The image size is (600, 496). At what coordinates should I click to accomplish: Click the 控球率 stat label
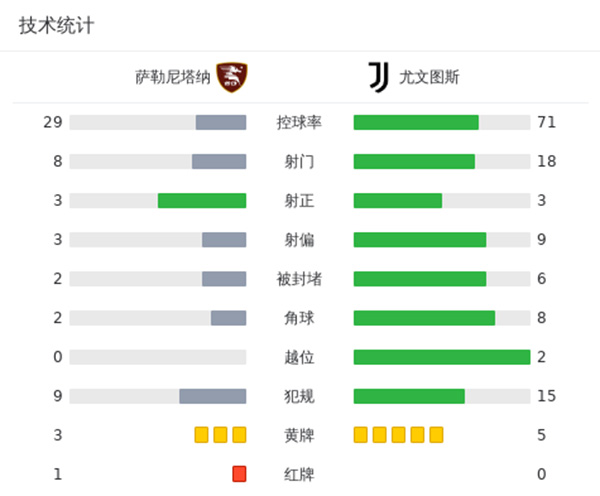(299, 123)
